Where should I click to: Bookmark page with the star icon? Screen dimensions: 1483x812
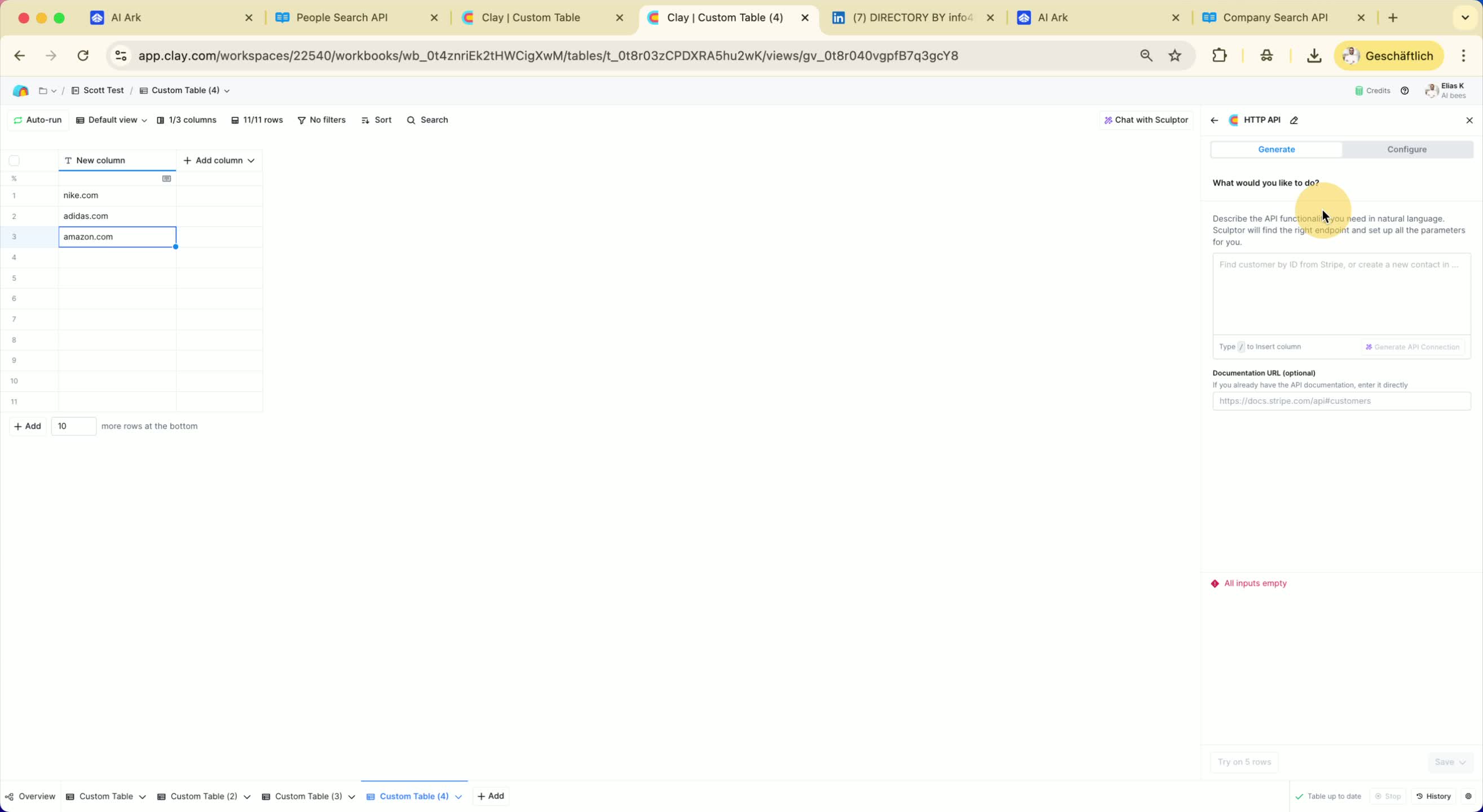1175,56
